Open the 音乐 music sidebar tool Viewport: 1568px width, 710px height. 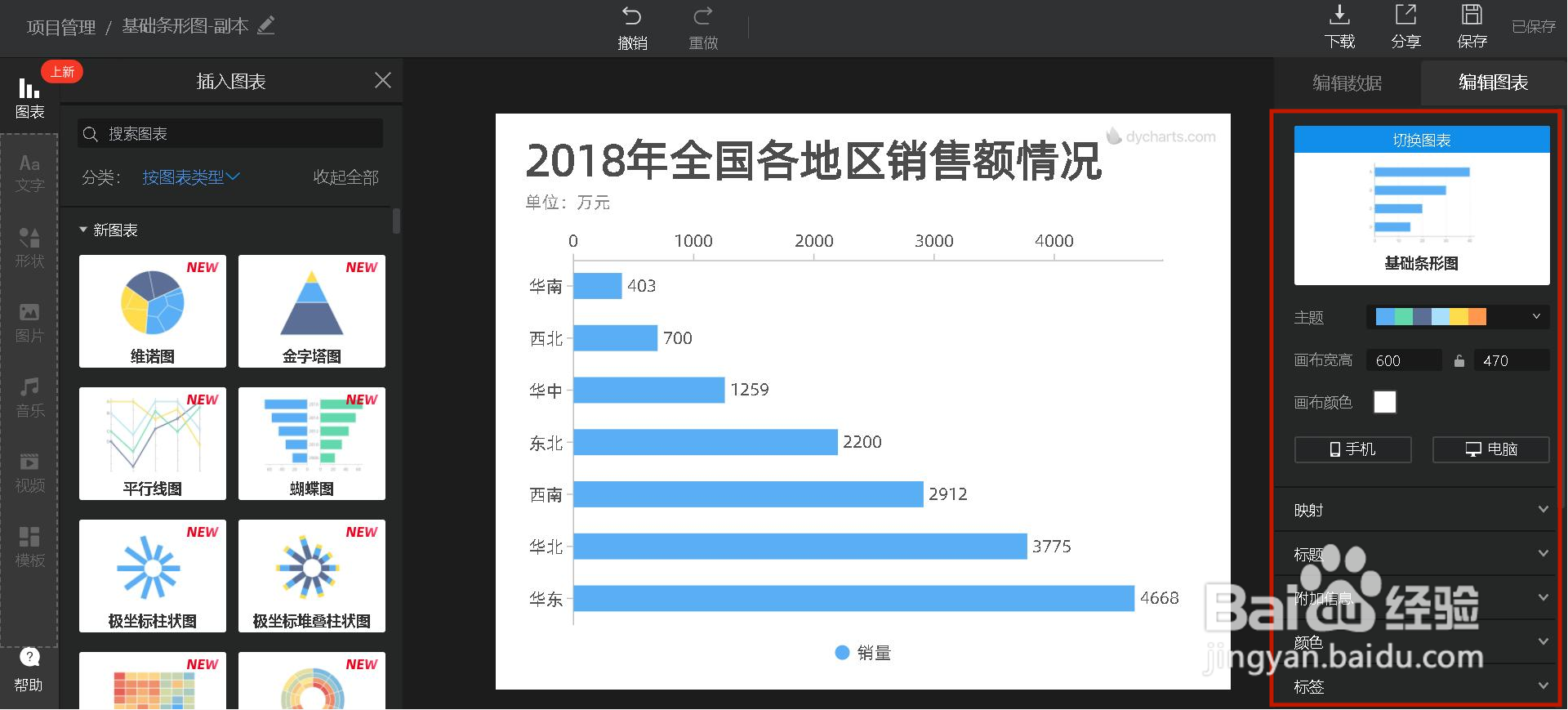click(29, 397)
